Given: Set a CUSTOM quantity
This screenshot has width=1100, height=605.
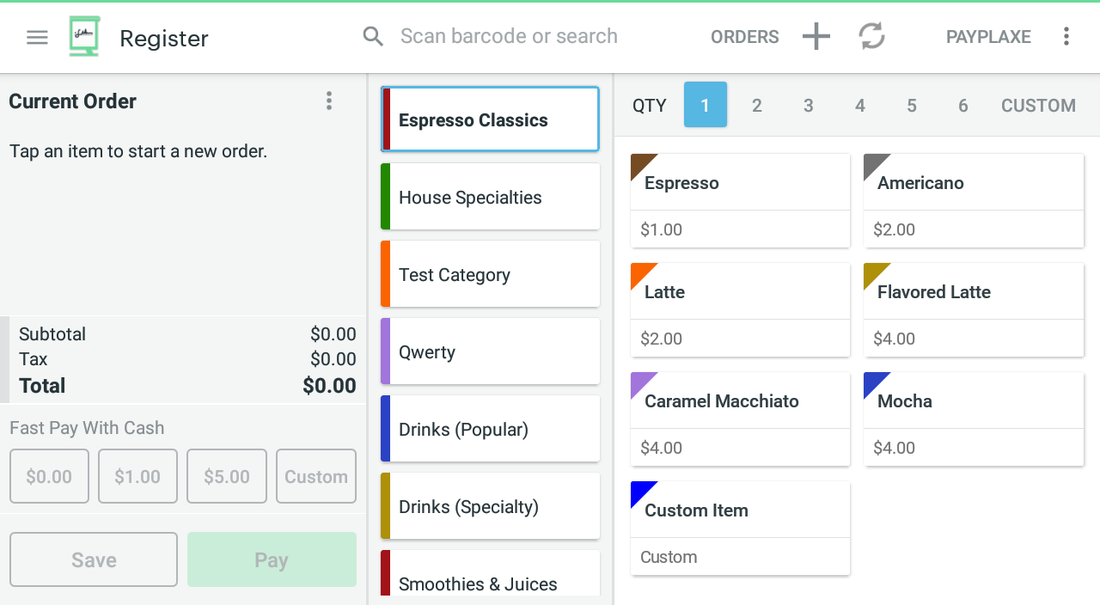Looking at the screenshot, I should pos(1038,105).
